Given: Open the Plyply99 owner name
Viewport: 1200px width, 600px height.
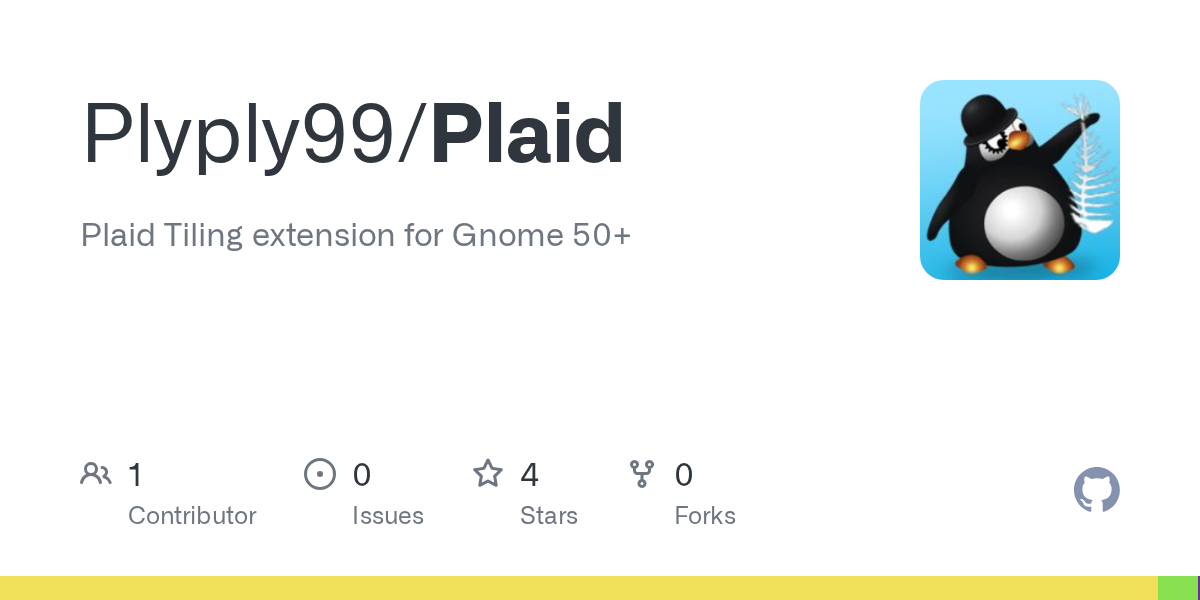Looking at the screenshot, I should pyautogui.click(x=238, y=135).
